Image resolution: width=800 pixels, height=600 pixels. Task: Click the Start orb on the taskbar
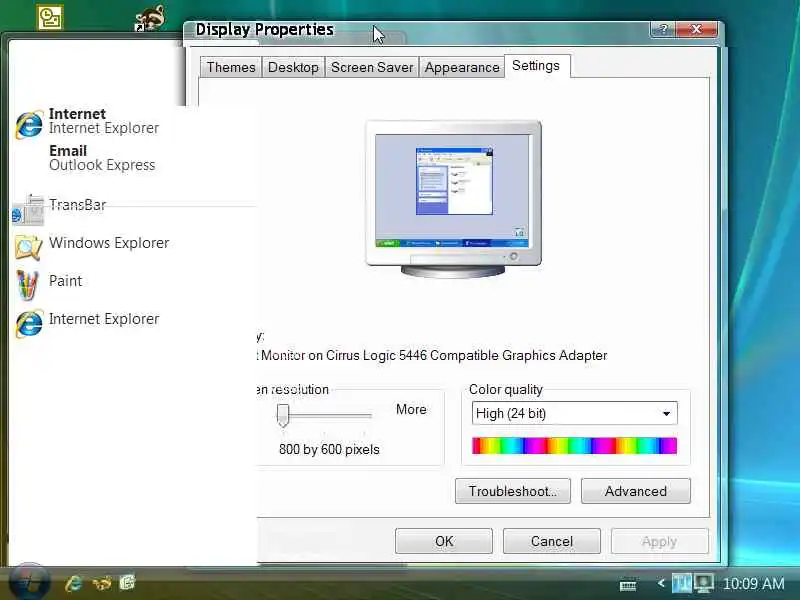(29, 582)
